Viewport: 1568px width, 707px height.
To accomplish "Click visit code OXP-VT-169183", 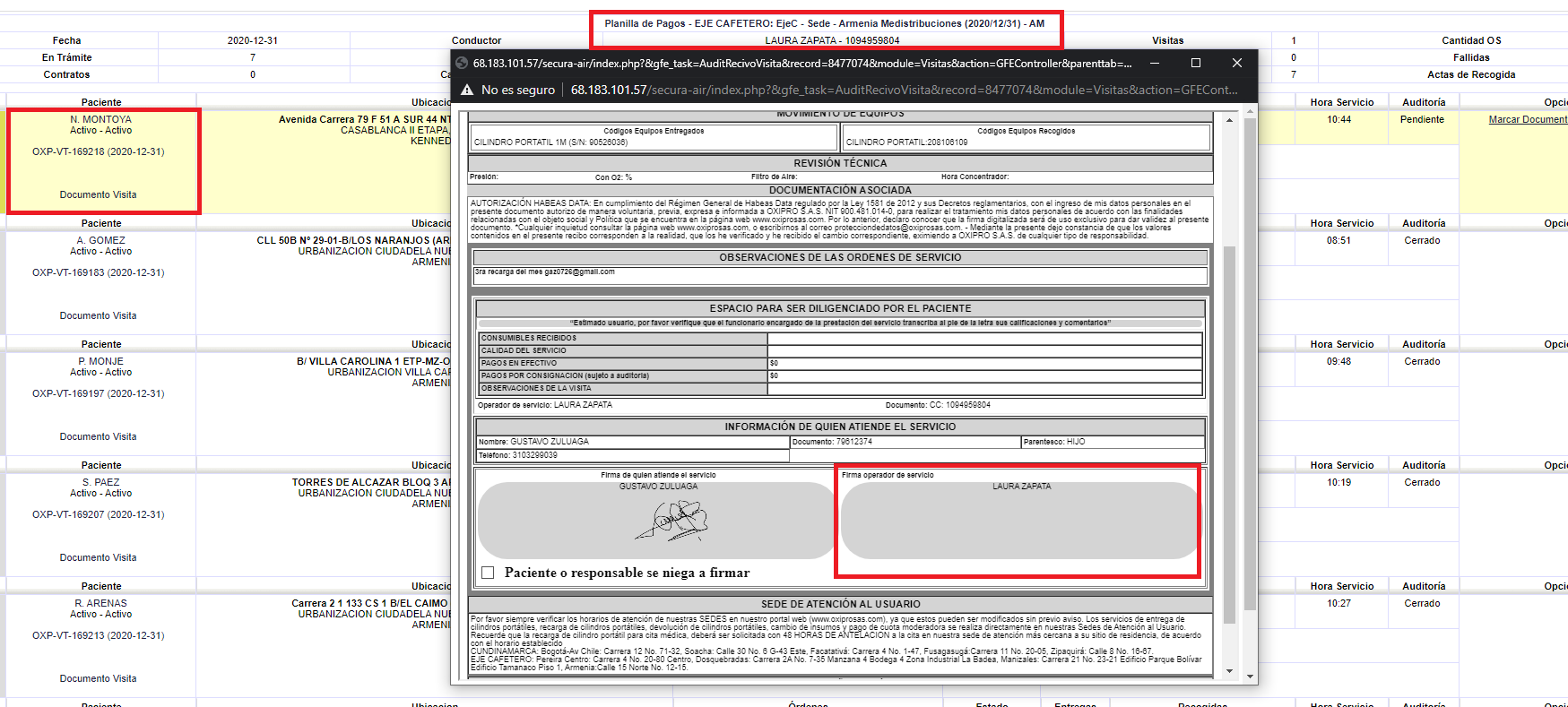I will [99, 272].
